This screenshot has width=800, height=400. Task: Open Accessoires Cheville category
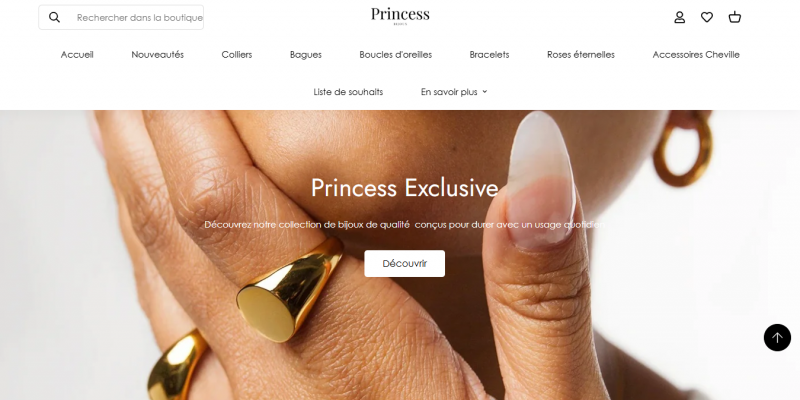(x=696, y=55)
